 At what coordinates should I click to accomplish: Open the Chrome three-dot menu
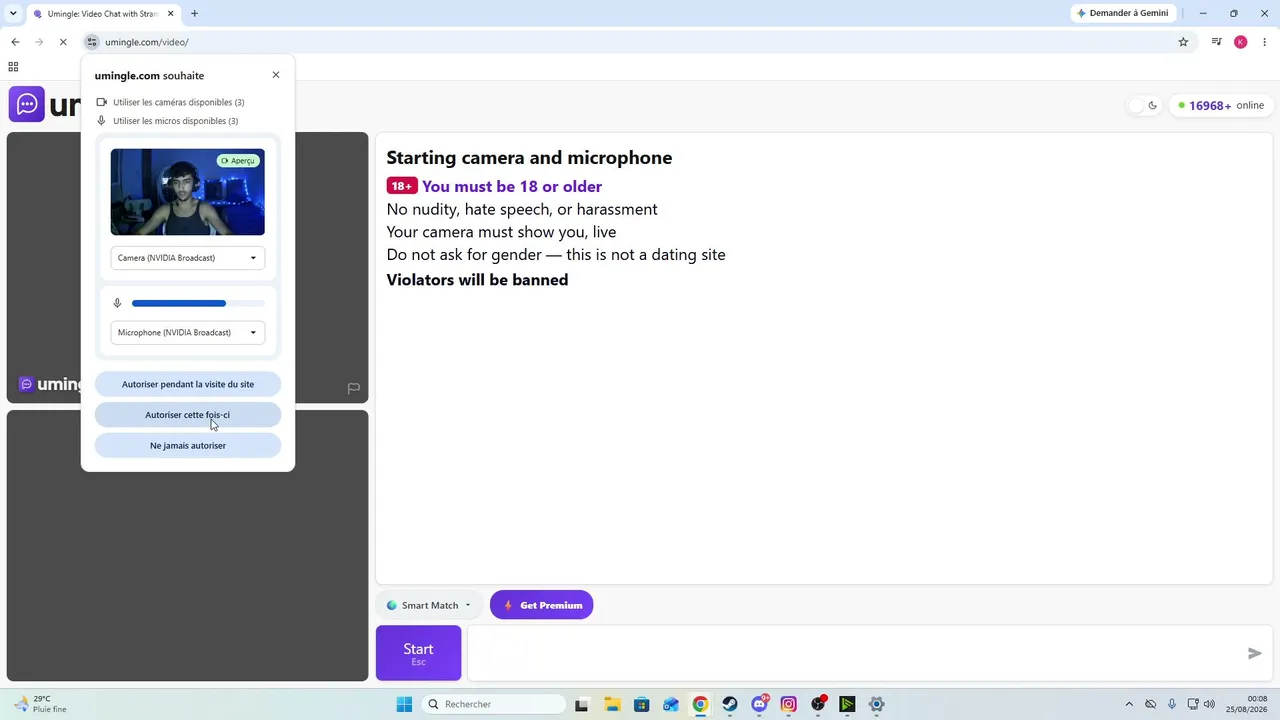click(x=1265, y=42)
